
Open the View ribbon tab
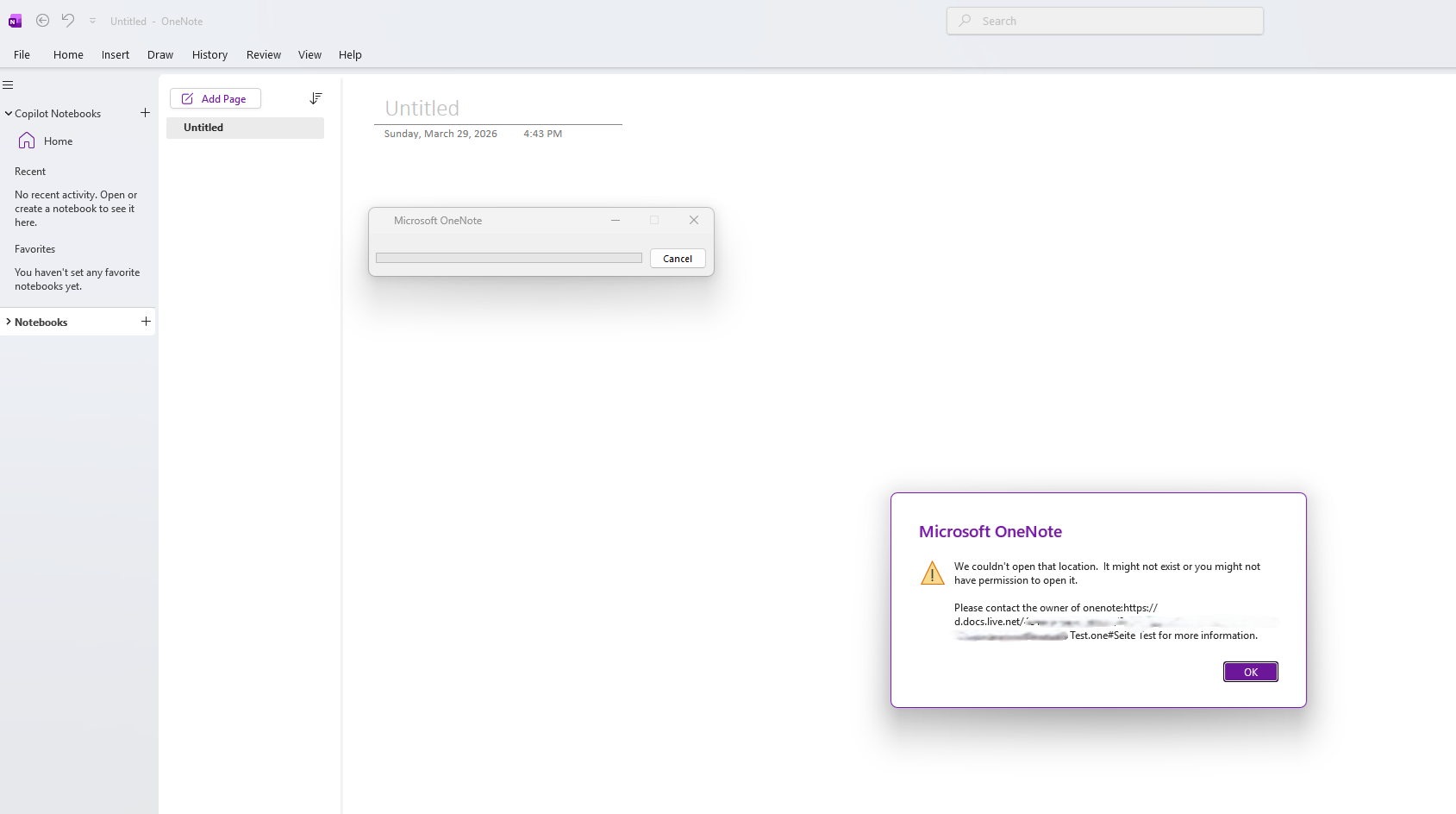(x=309, y=54)
